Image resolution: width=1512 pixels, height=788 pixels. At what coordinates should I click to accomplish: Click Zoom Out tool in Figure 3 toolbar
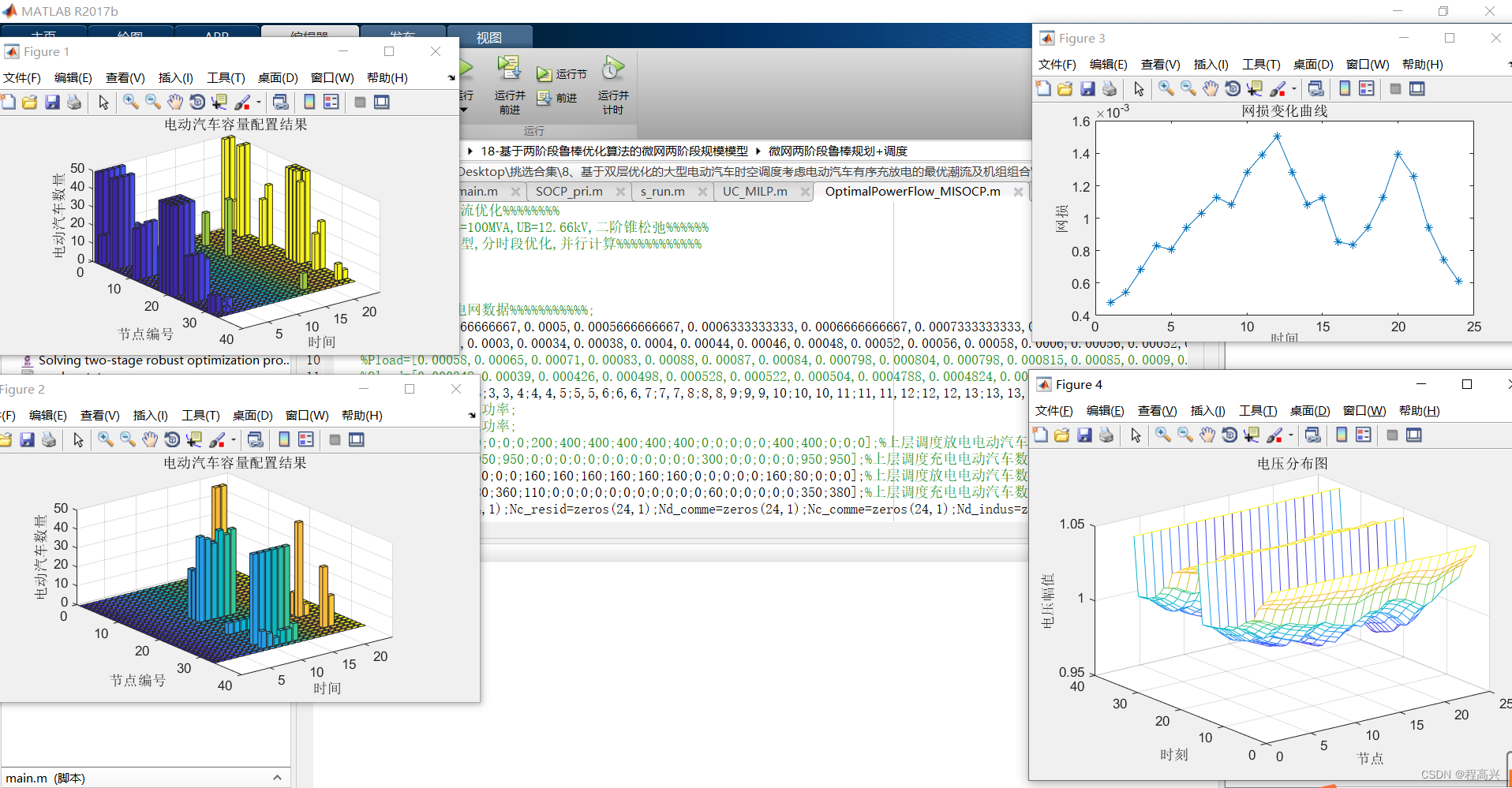(x=1188, y=88)
